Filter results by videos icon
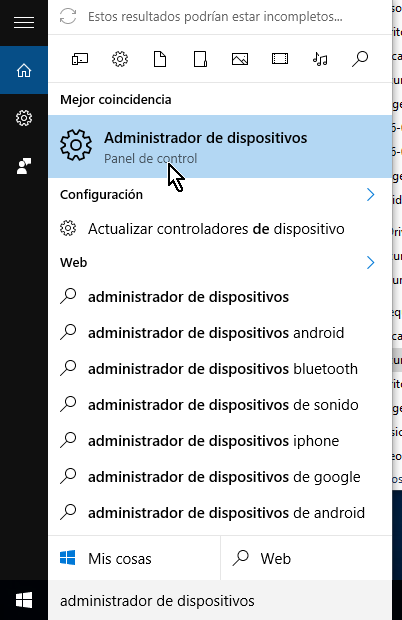This screenshot has height=620, width=402. click(x=280, y=59)
